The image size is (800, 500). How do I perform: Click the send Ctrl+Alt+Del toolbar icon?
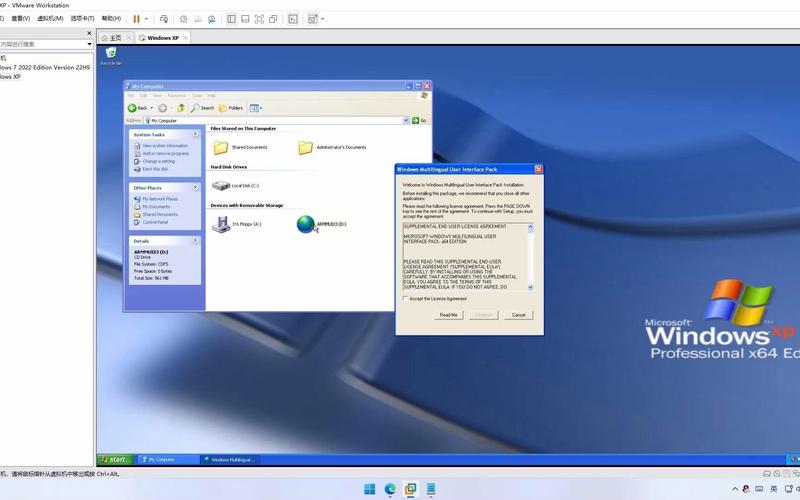[164, 19]
